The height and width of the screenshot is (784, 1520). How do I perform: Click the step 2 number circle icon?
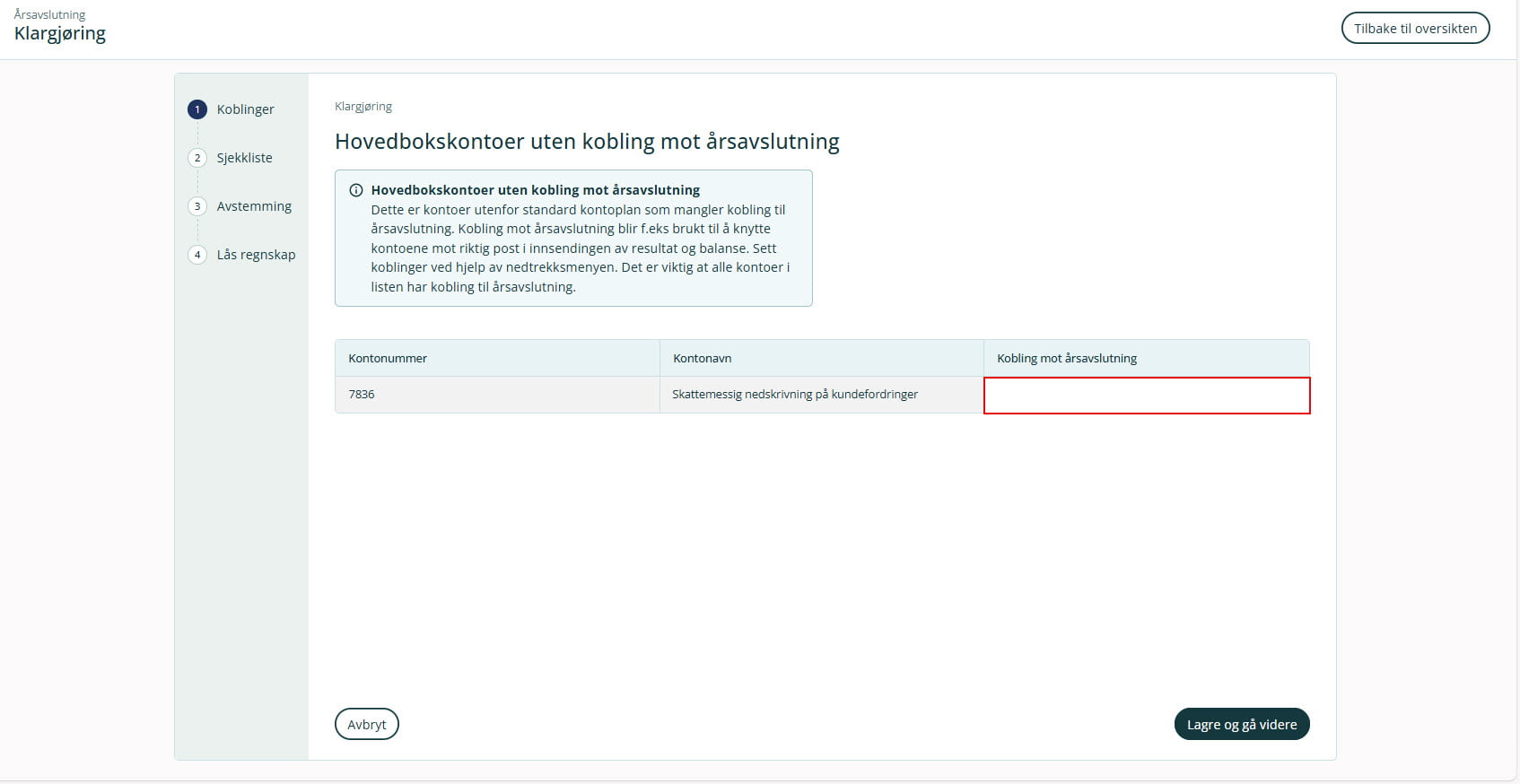197,158
